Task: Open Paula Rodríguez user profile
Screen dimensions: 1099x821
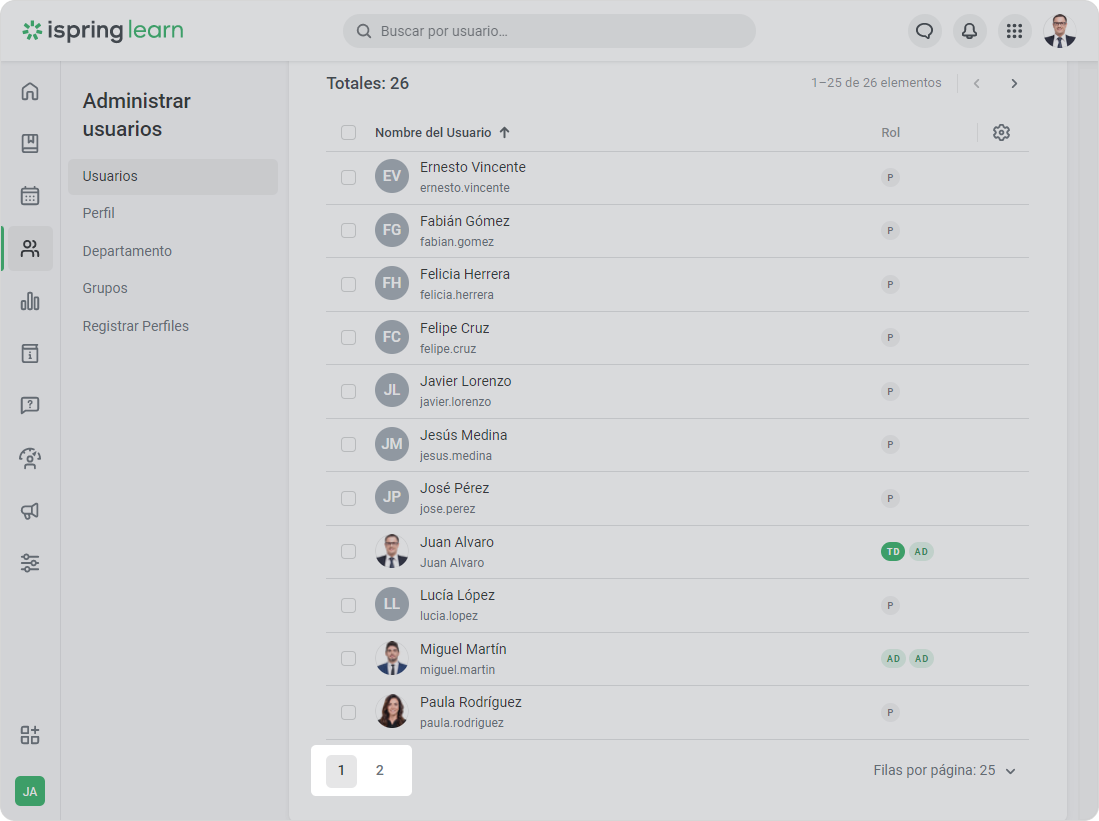Action: (470, 703)
